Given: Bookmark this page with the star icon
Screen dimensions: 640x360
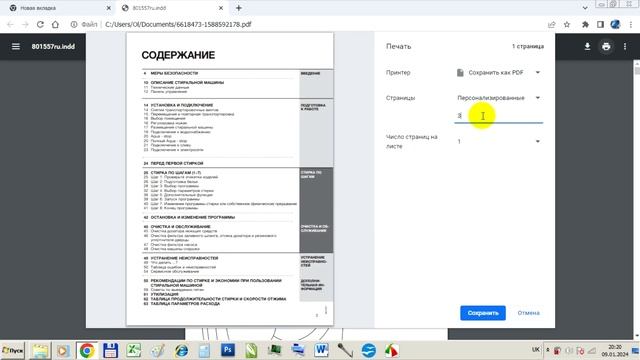Looking at the screenshot, I should (567, 24).
